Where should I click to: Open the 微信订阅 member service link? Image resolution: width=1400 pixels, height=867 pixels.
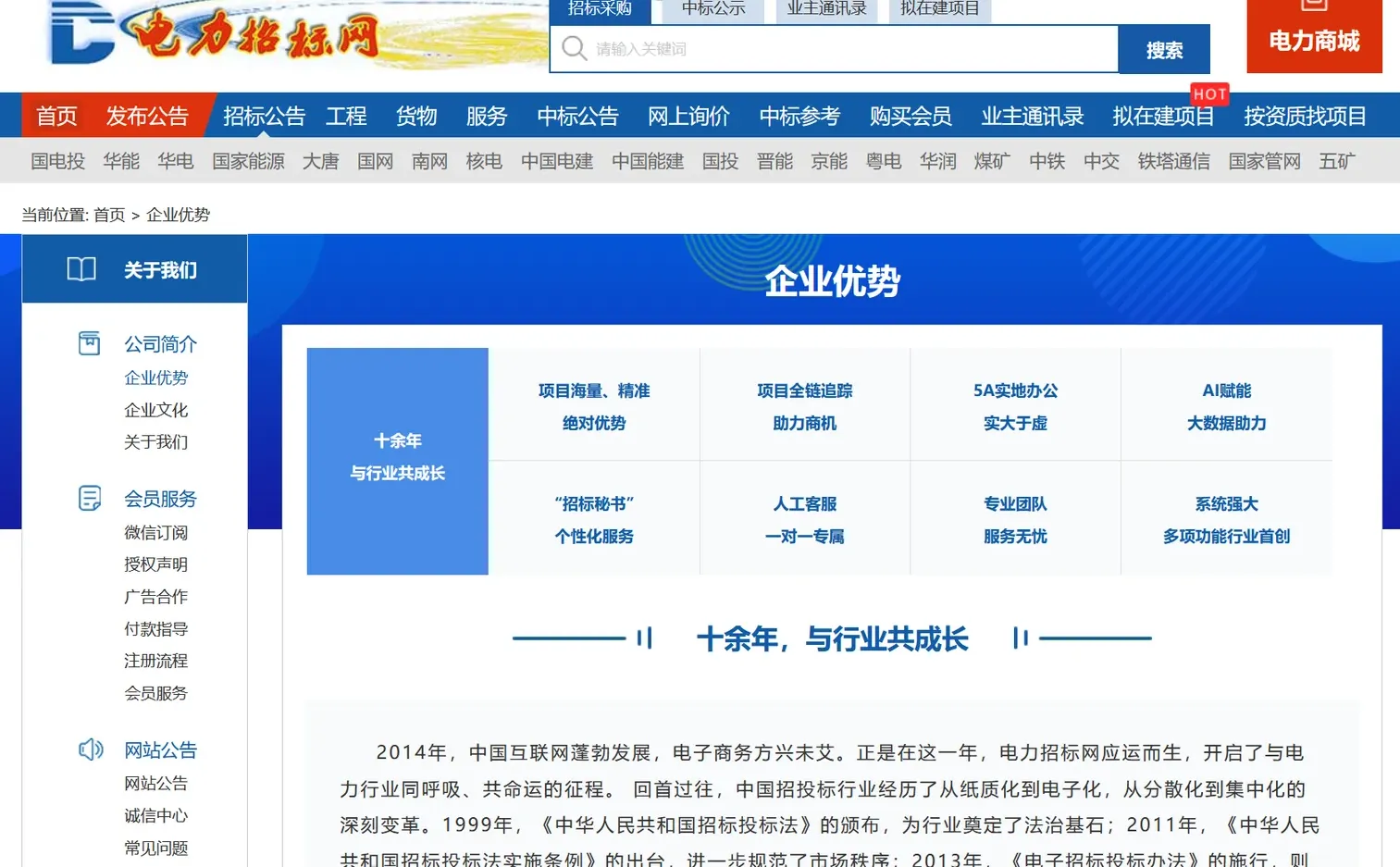tap(155, 532)
